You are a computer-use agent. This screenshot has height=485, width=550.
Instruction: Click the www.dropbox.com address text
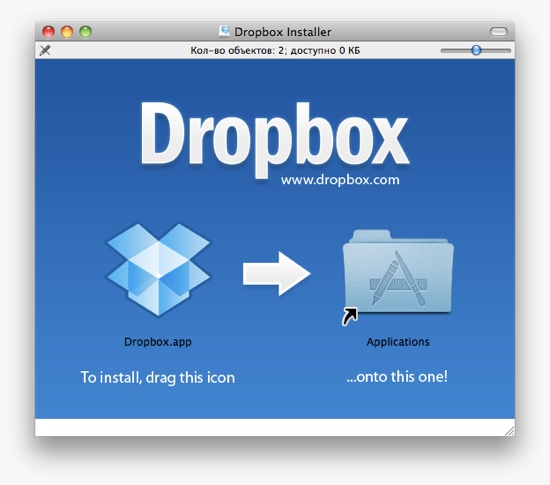(x=340, y=180)
